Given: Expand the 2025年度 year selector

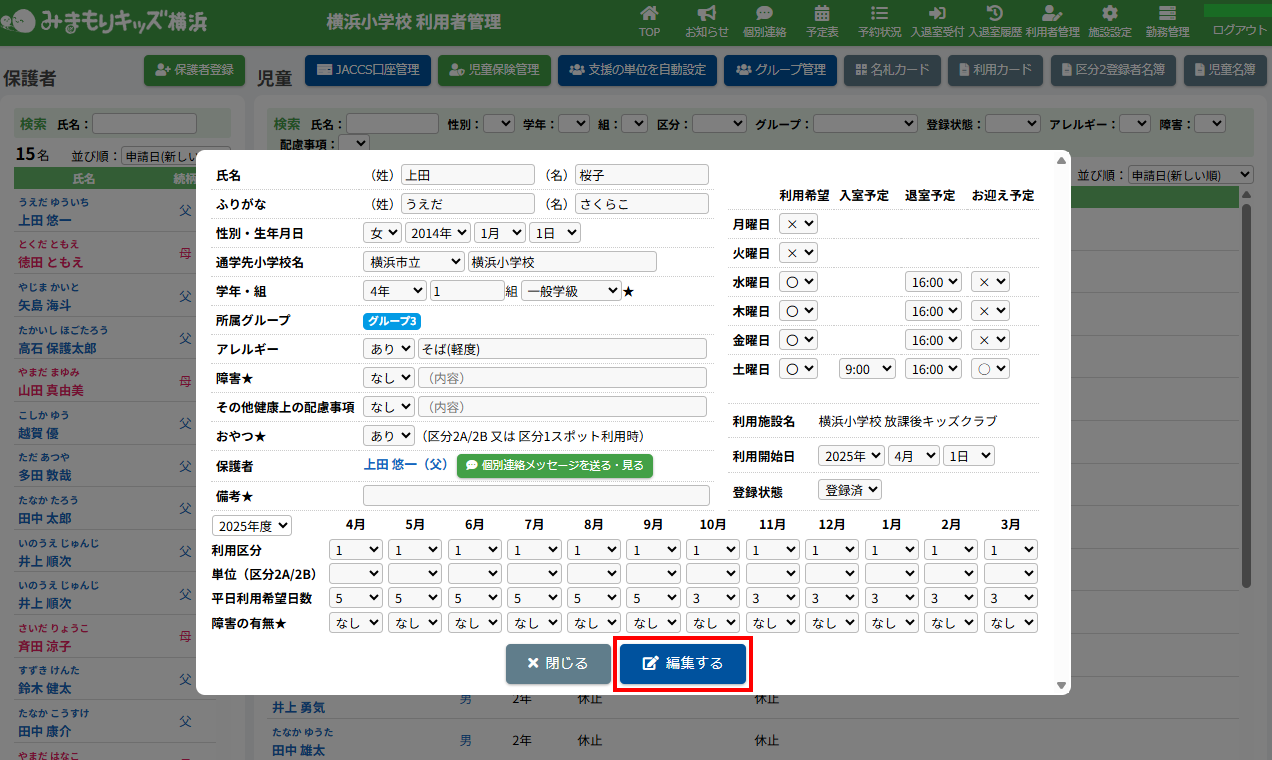Looking at the screenshot, I should [x=252, y=526].
